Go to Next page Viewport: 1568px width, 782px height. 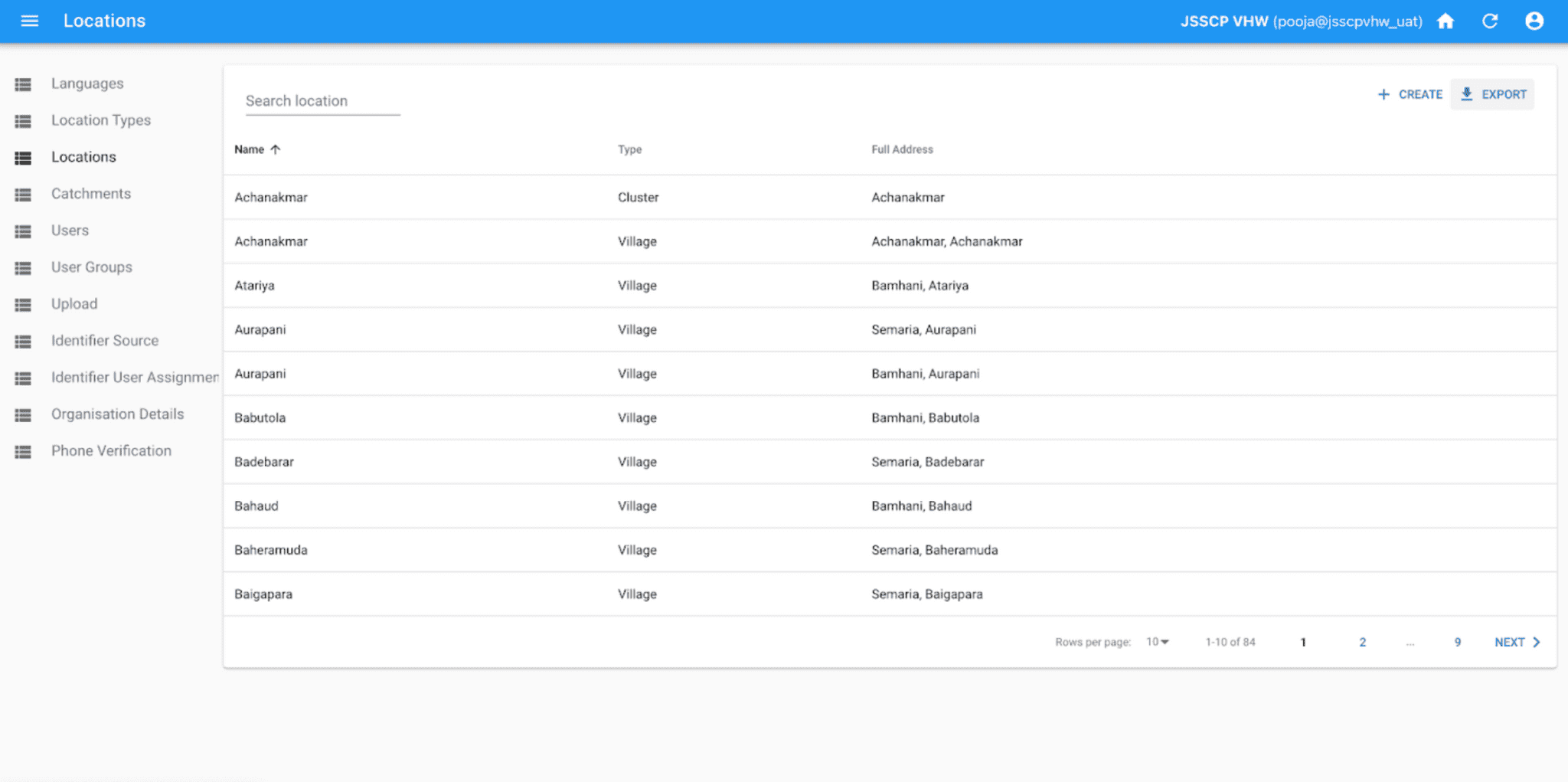(x=1517, y=643)
